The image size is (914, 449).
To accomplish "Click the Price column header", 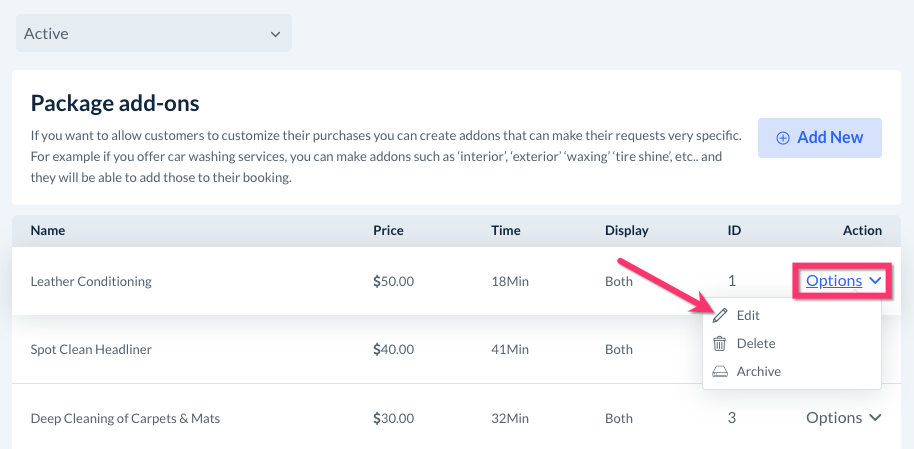I will point(388,230).
